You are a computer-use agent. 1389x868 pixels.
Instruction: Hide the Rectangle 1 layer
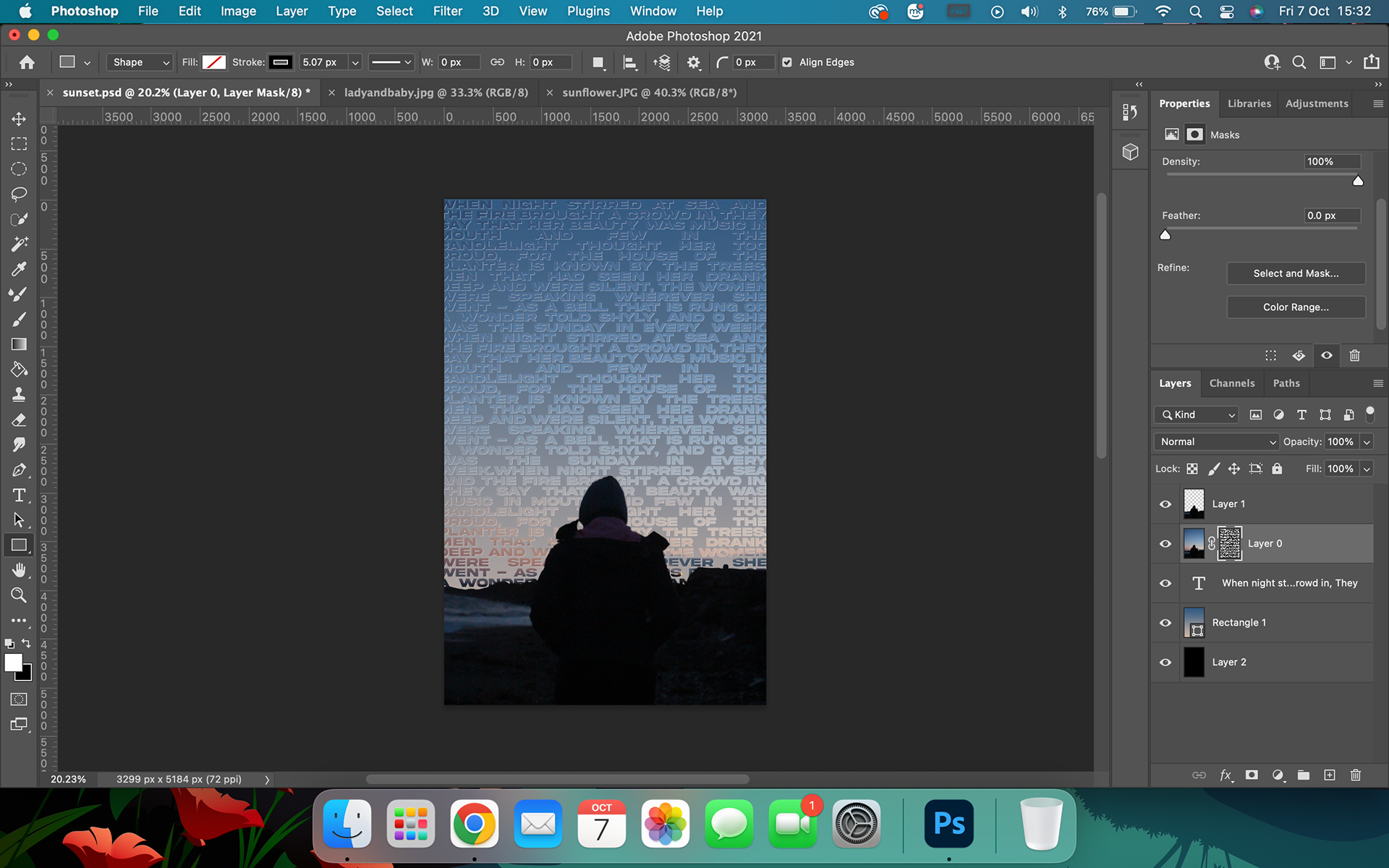1165,623
